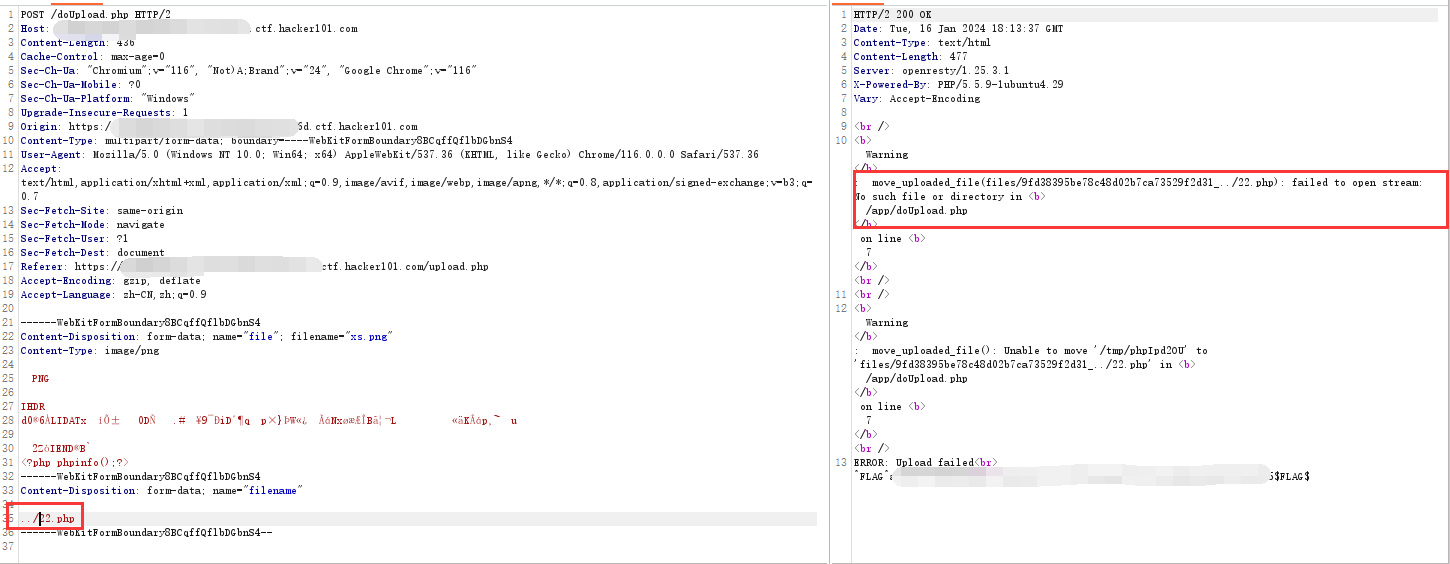This screenshot has height=564, width=1450.
Task: Click the X-Powered-By: PHP/5.5.9 header
Action: pyautogui.click(x=958, y=85)
